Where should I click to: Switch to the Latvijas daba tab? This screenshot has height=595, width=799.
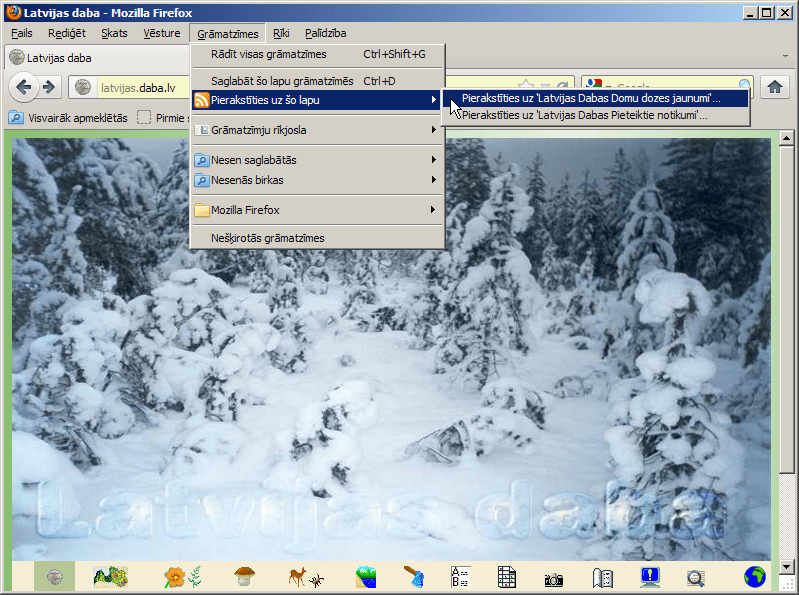click(97, 58)
